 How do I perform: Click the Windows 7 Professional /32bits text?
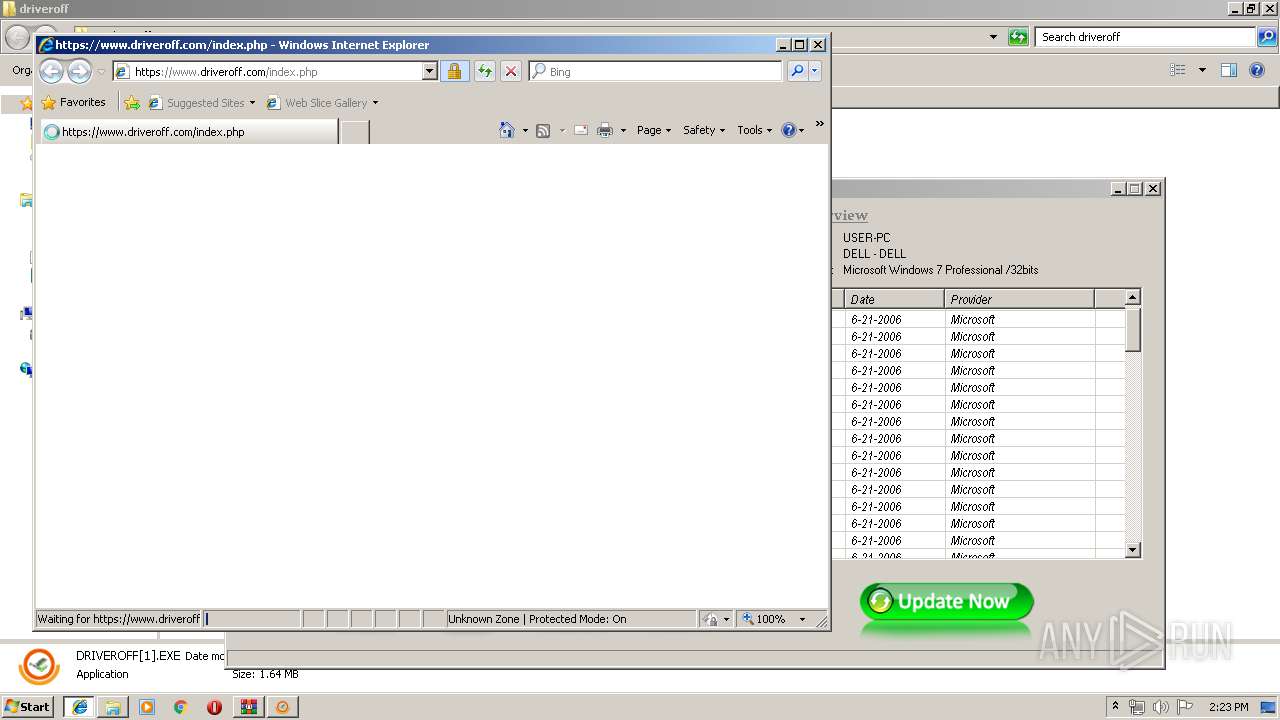(940, 270)
